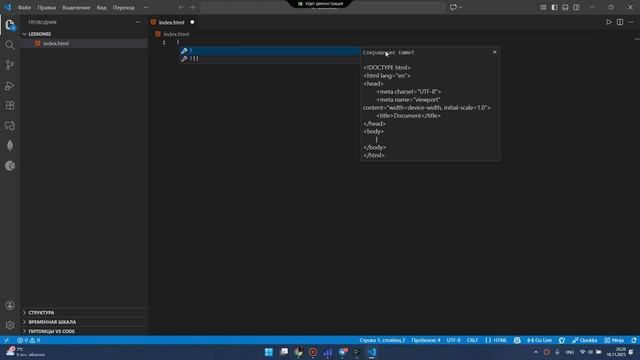
Task: Open the Edit menu (Правка)
Action: click(47, 7)
